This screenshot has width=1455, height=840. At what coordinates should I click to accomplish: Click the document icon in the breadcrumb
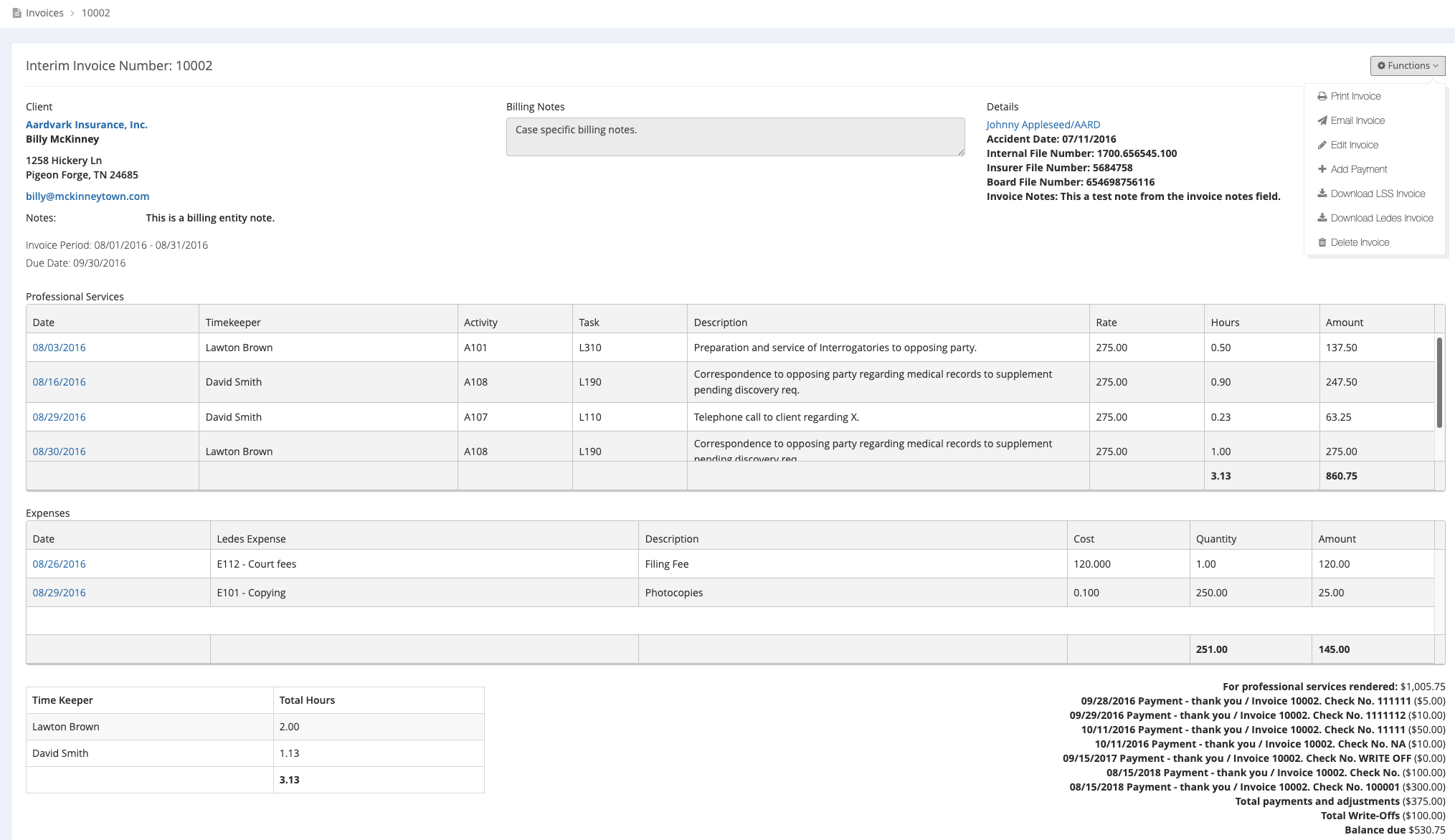pos(16,13)
